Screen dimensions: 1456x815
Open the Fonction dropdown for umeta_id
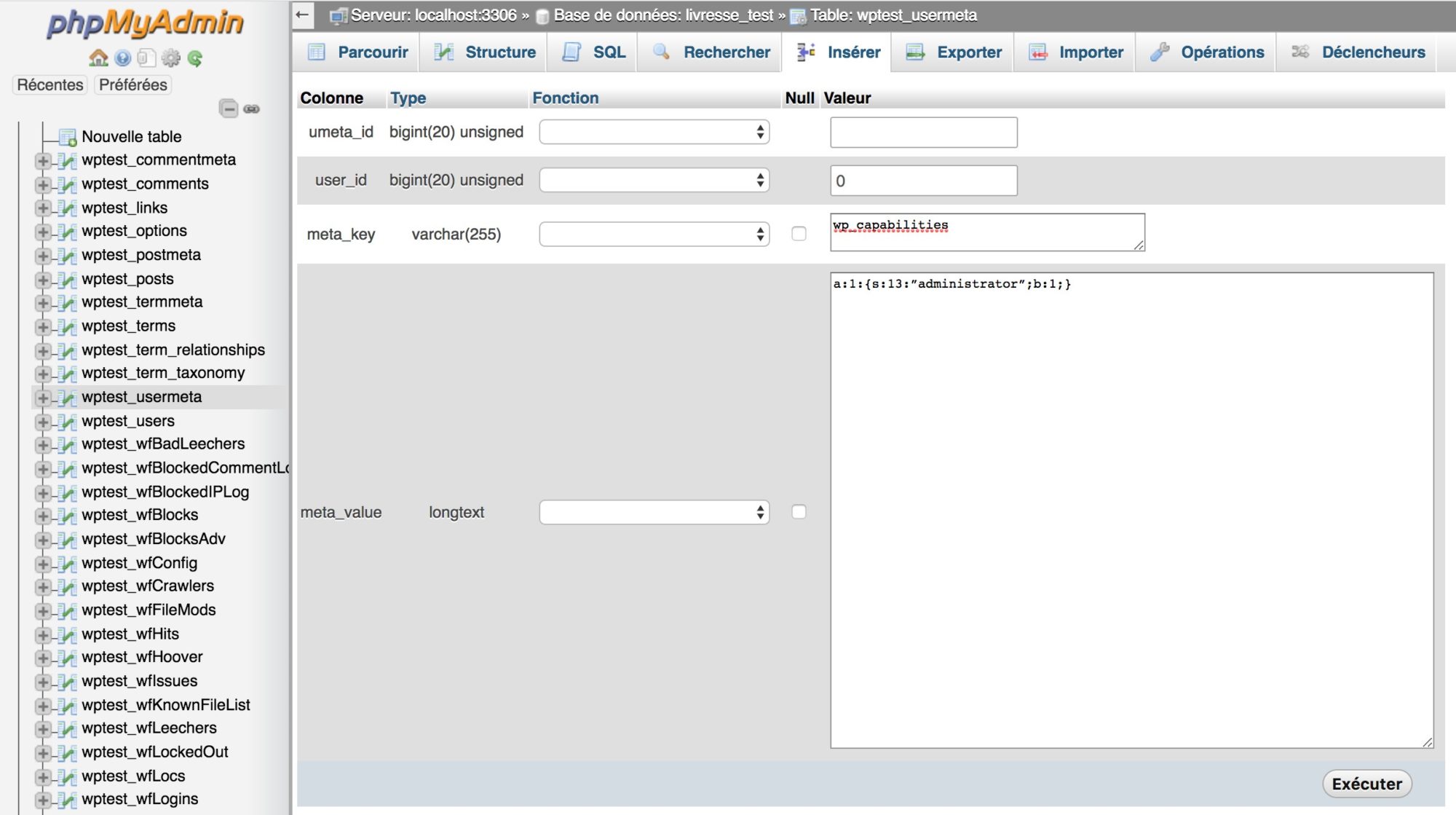[654, 132]
